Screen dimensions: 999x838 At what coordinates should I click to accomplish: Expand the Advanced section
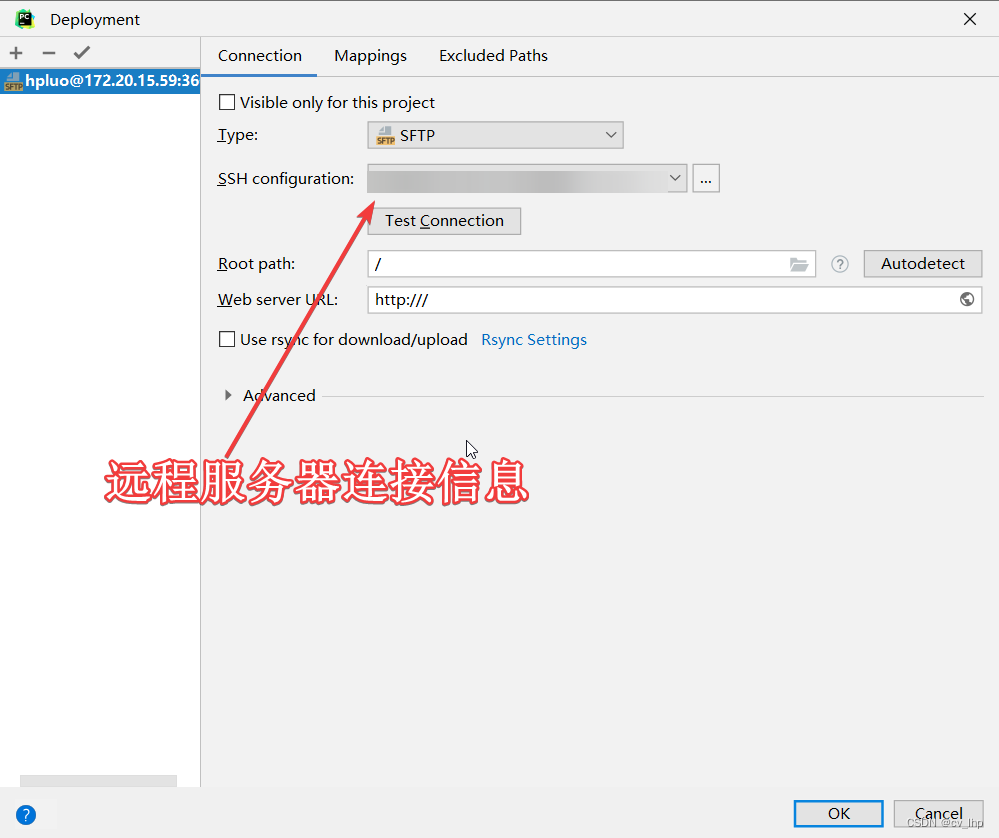pos(228,395)
